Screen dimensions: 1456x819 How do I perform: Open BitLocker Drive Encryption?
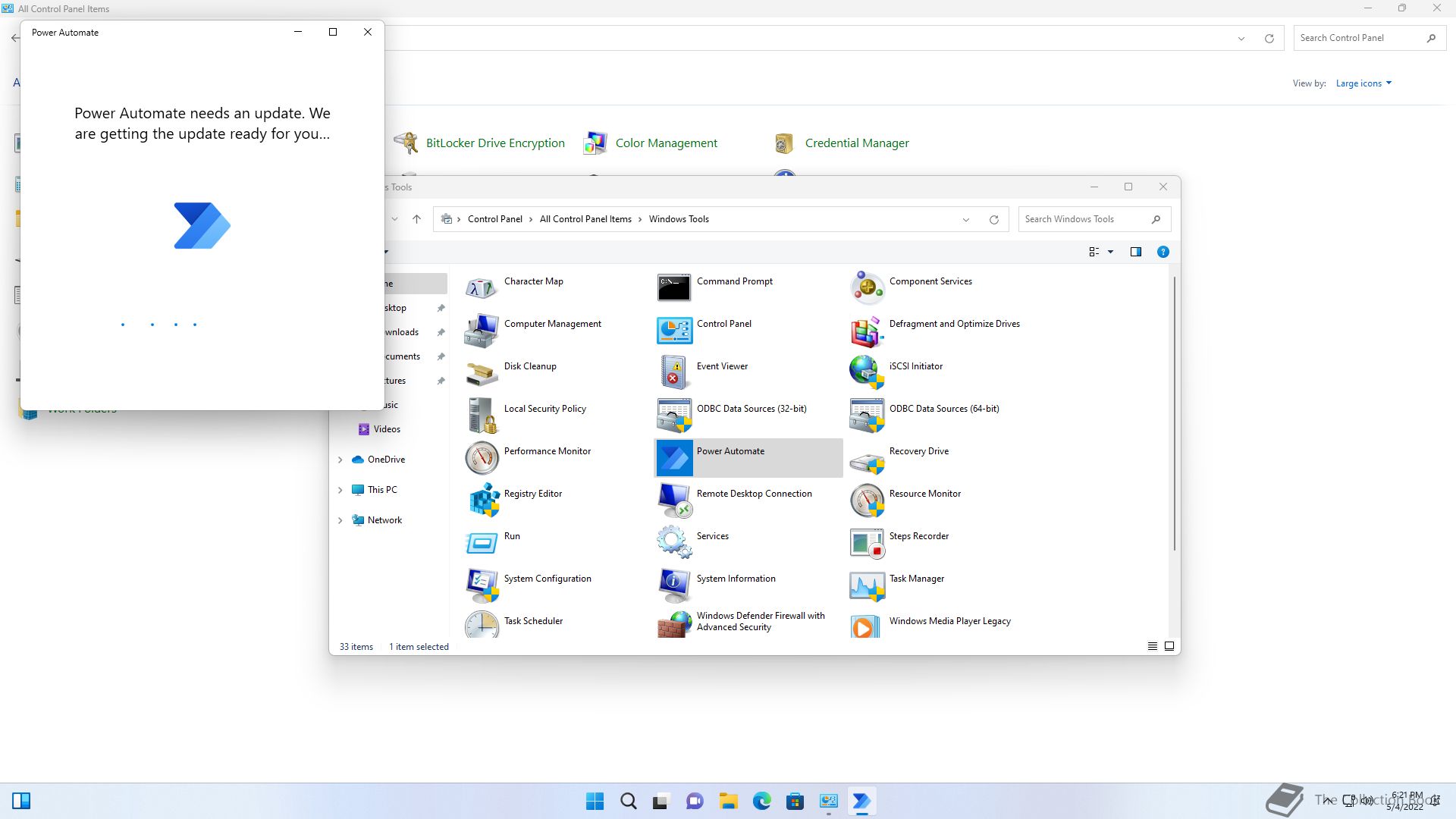click(494, 143)
